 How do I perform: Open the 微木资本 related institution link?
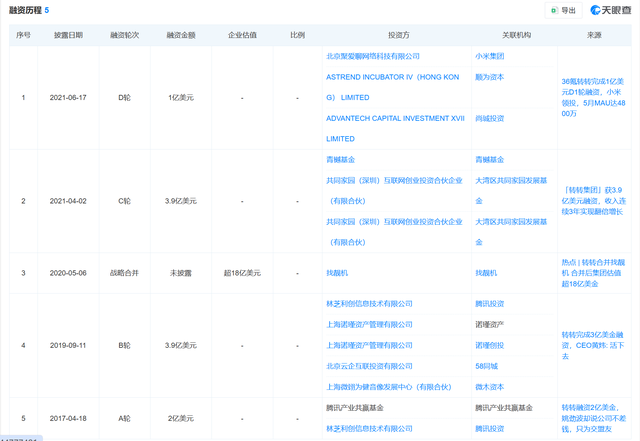[489, 387]
